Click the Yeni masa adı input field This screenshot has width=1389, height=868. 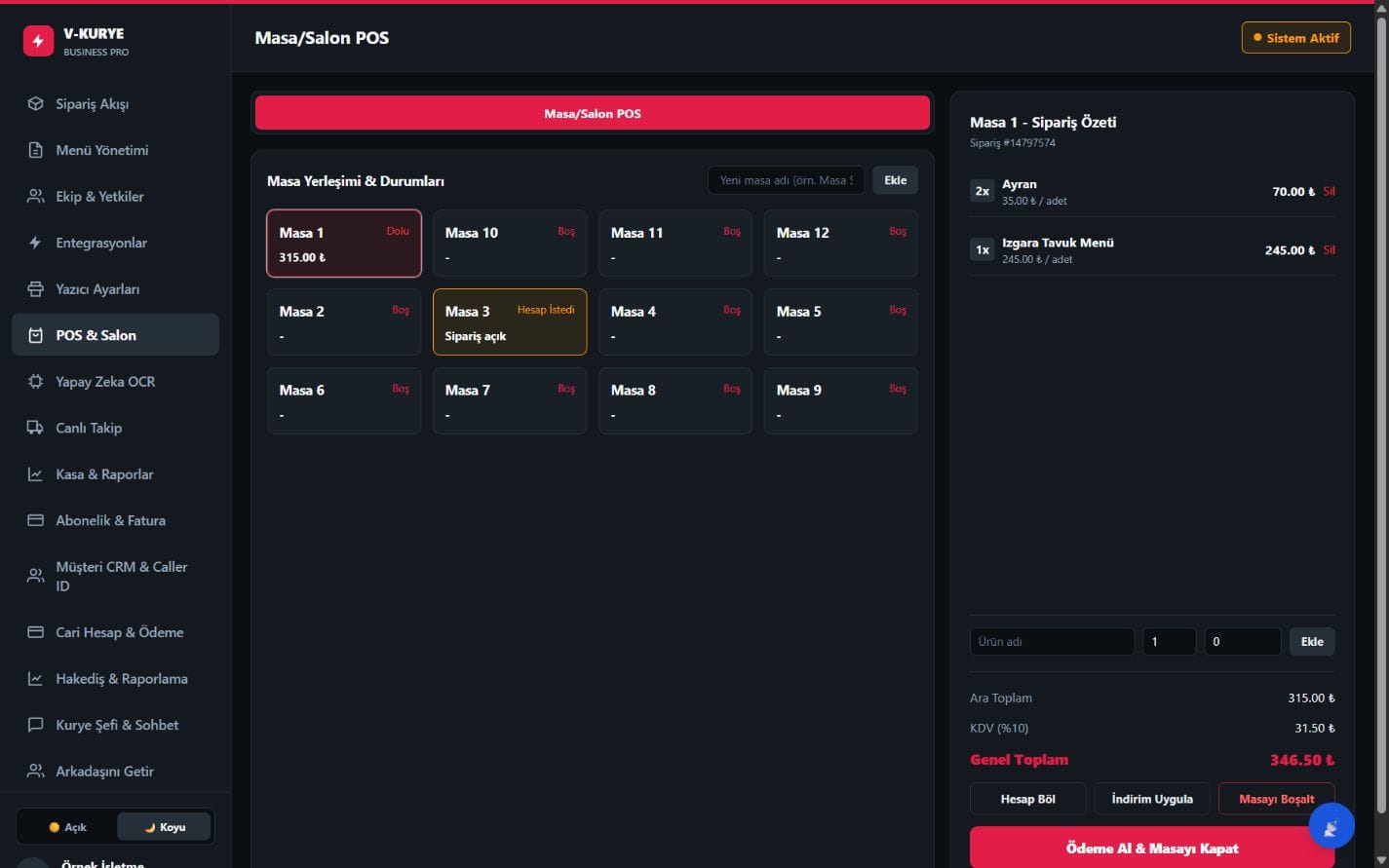pyautogui.click(x=786, y=180)
